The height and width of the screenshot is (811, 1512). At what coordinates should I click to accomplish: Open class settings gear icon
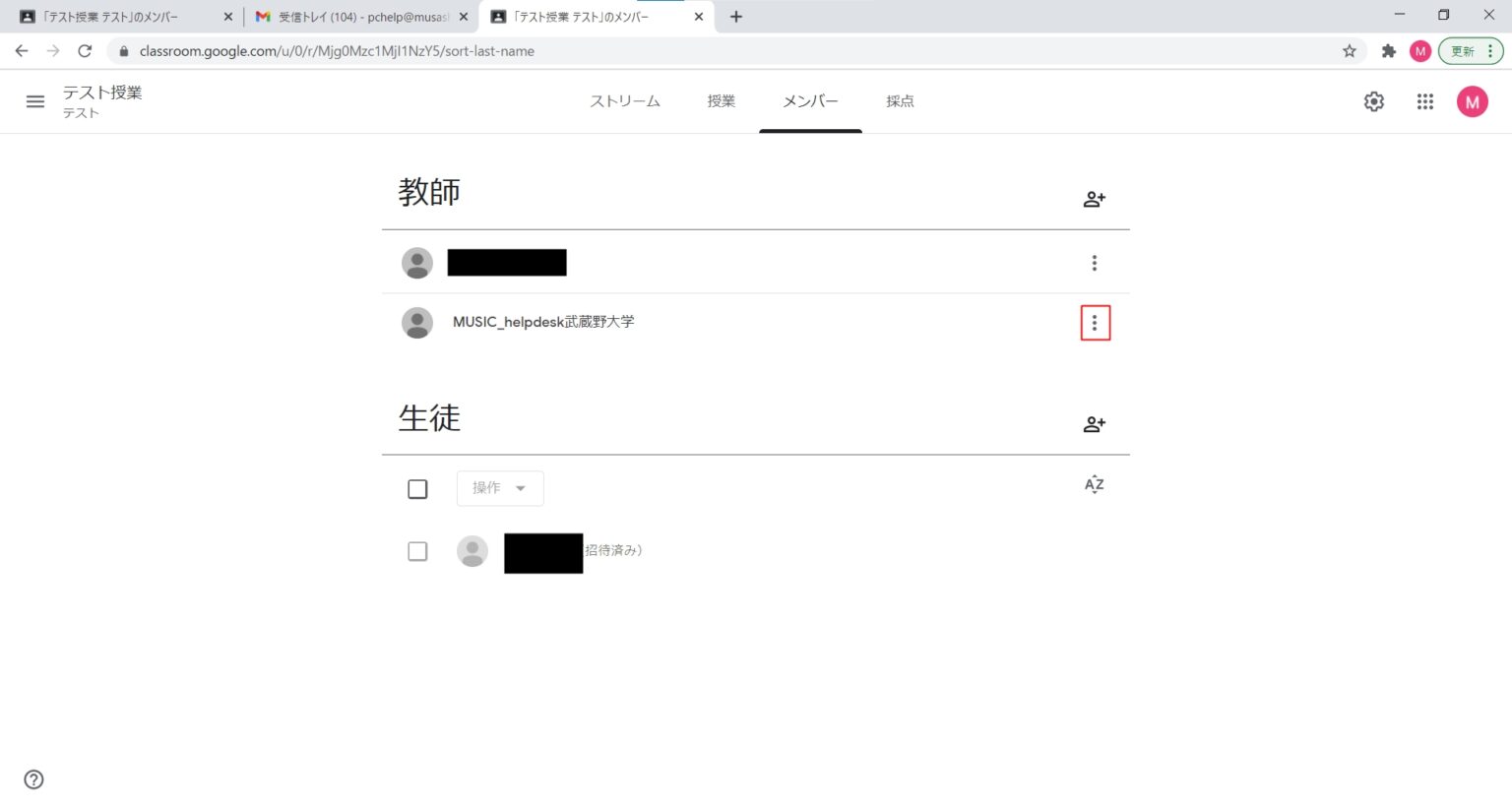pyautogui.click(x=1374, y=101)
